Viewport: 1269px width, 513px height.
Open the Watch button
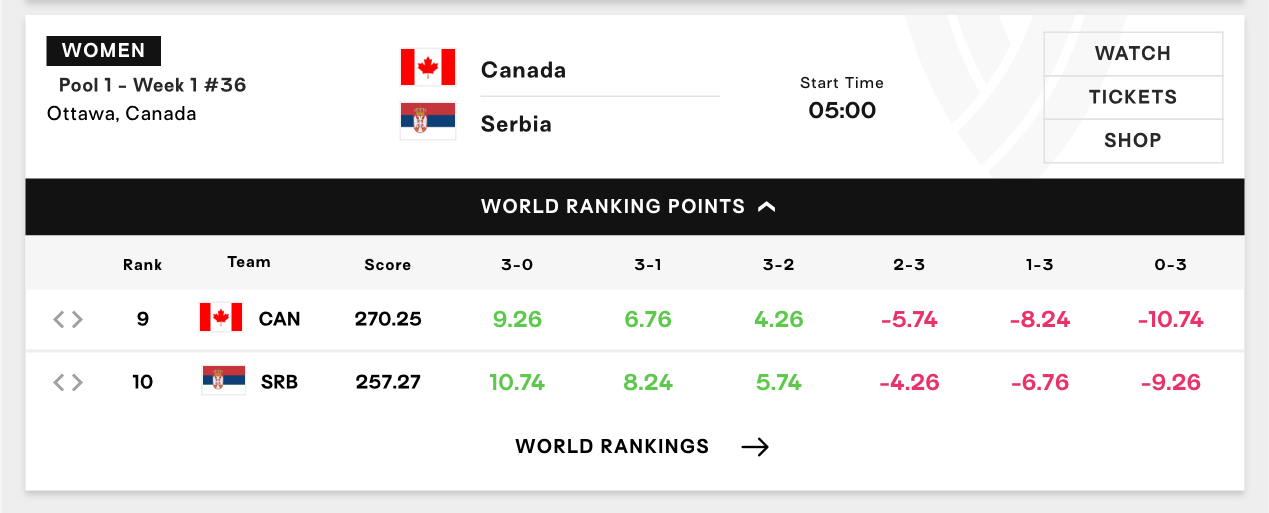1133,54
